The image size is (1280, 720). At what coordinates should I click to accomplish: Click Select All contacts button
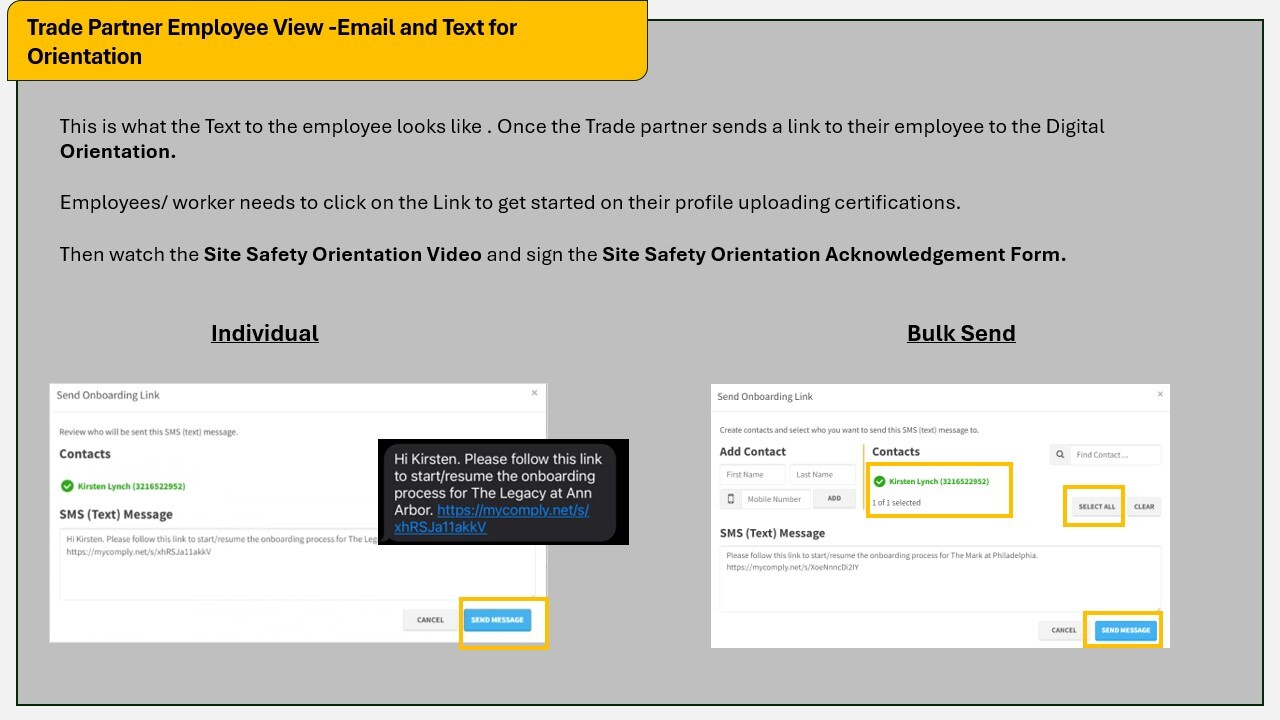(x=1096, y=507)
